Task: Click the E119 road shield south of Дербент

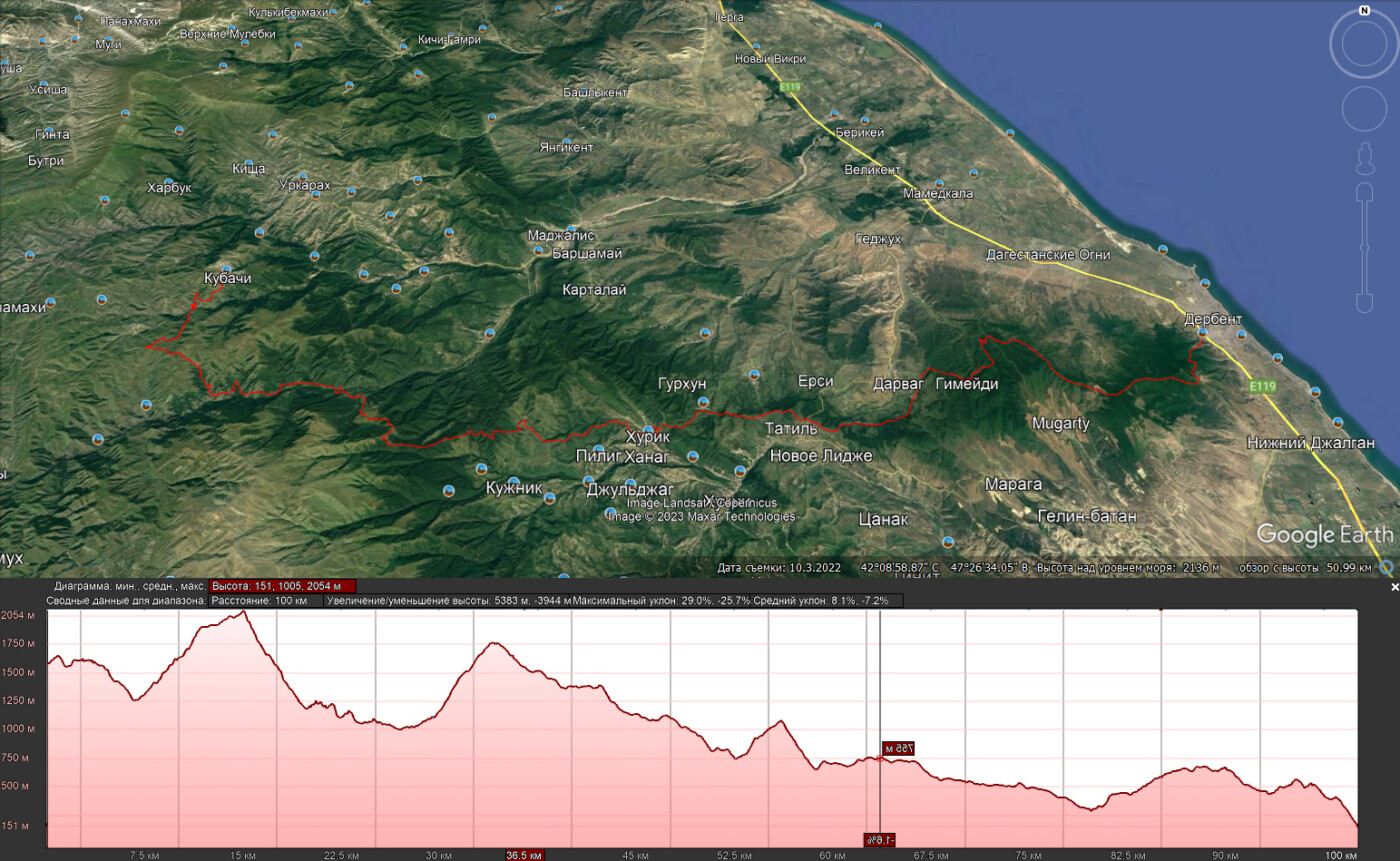Action: click(x=1262, y=386)
